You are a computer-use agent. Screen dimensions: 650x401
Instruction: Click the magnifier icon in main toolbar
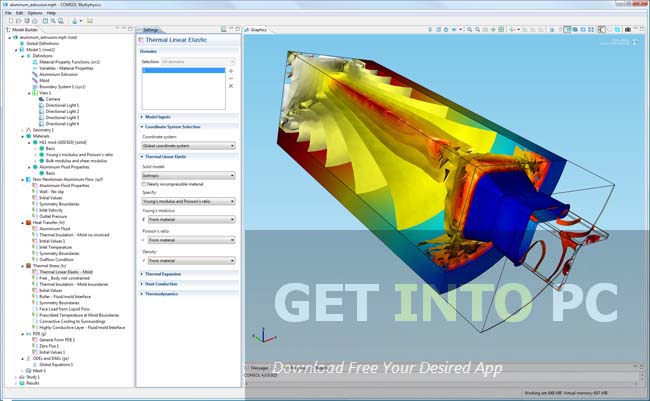click(53, 21)
